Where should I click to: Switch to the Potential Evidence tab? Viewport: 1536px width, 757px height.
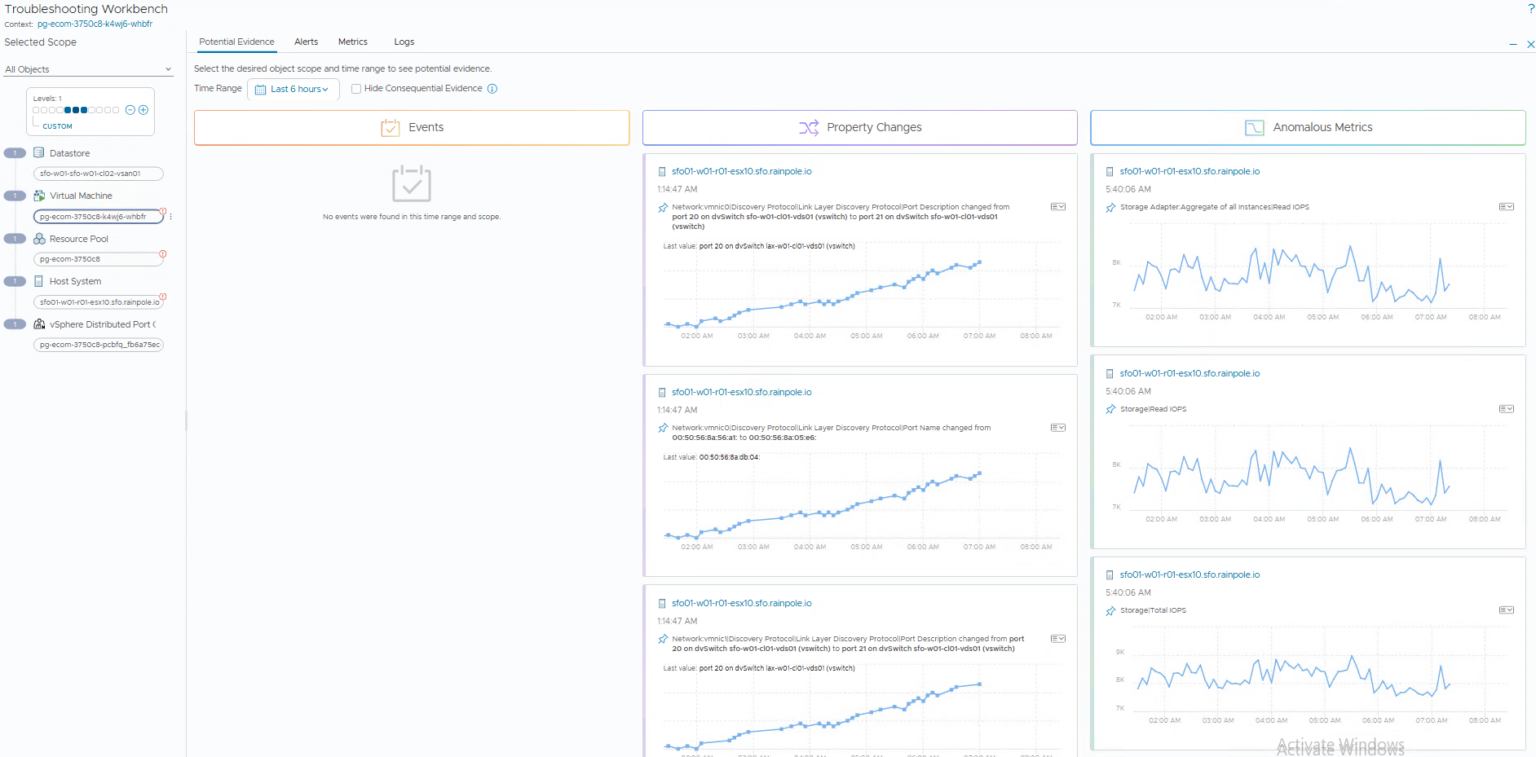click(237, 42)
